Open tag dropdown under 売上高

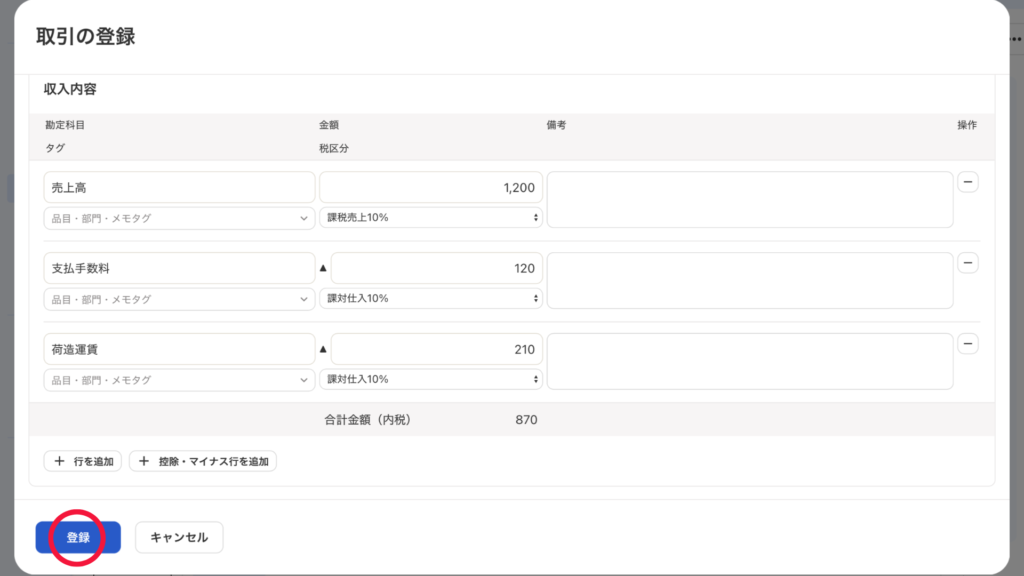[180, 218]
